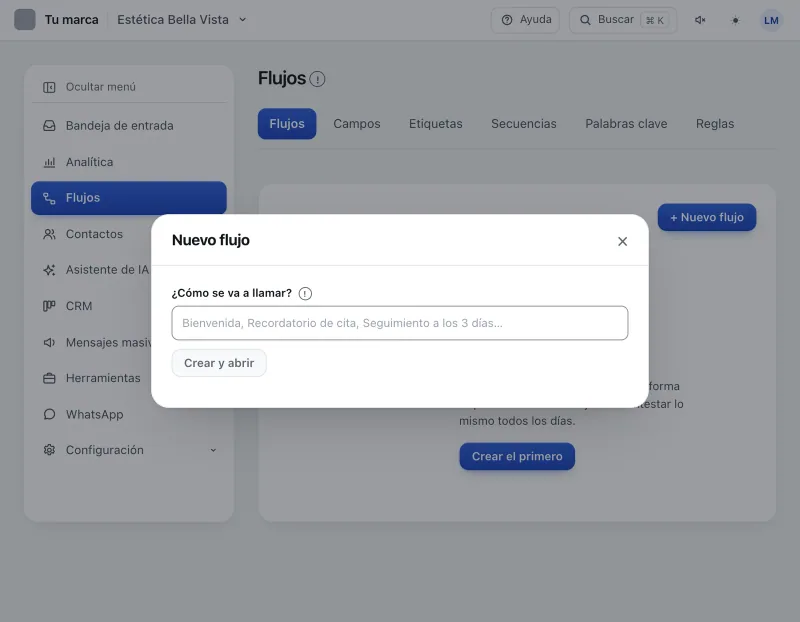Switch to the Etiquetas tab

[435, 123]
